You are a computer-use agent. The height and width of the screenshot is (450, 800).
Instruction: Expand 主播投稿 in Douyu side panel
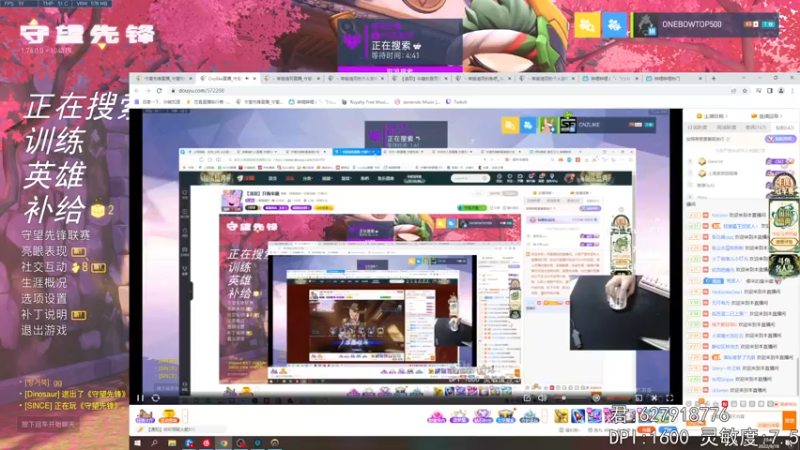[x=713, y=116]
